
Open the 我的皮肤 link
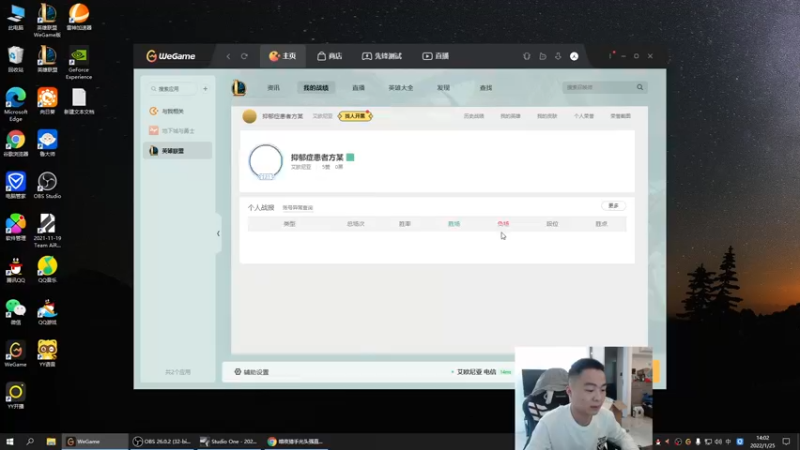point(547,116)
